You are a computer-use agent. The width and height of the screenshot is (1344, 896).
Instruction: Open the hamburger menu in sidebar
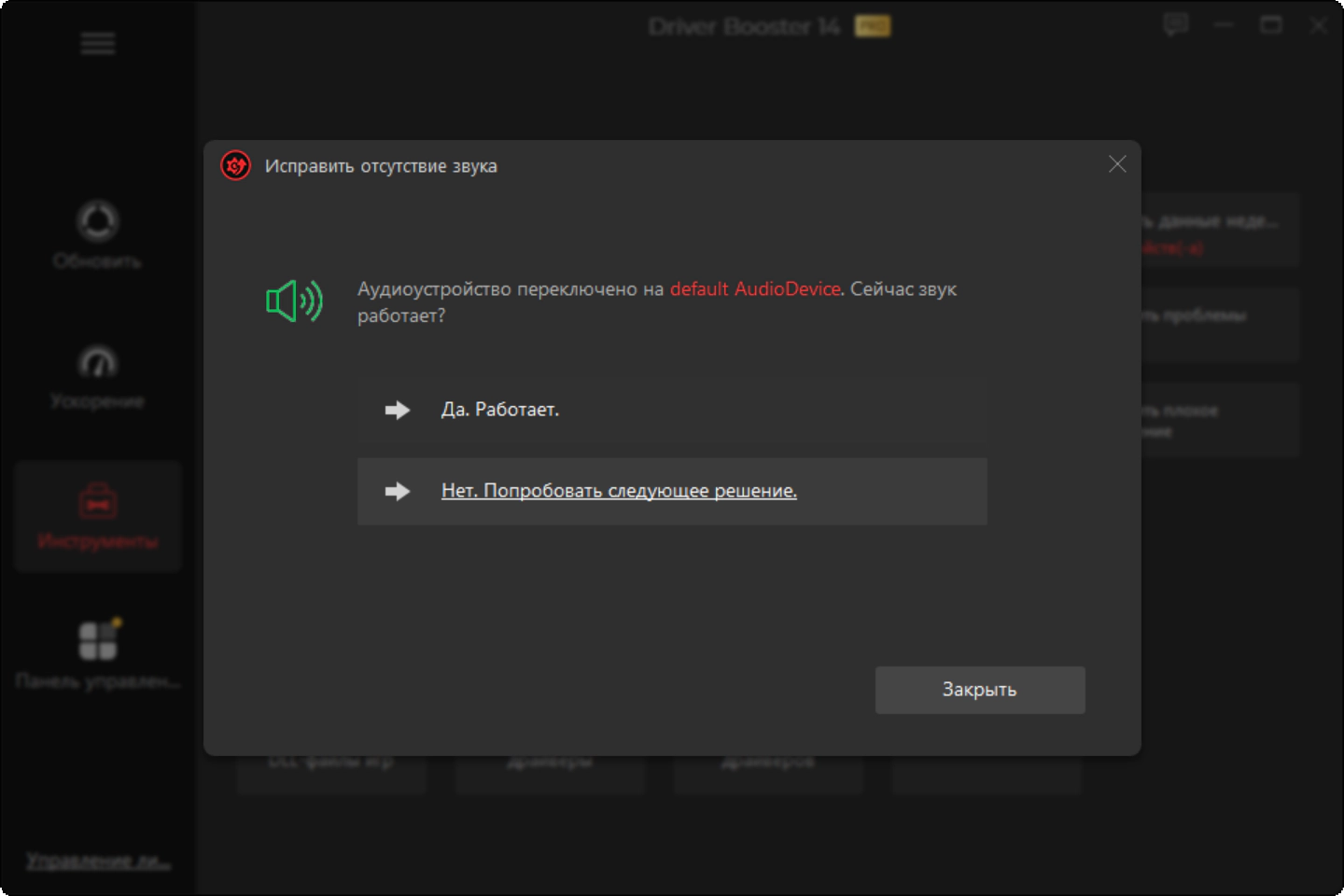pos(98,44)
